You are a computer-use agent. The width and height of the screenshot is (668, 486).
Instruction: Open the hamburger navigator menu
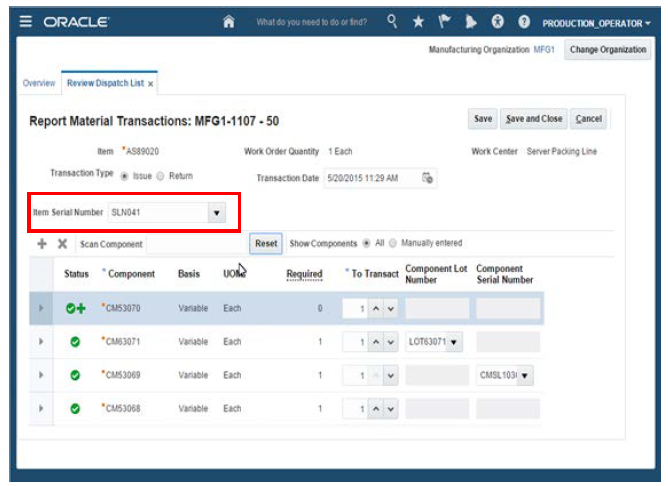[x=26, y=21]
